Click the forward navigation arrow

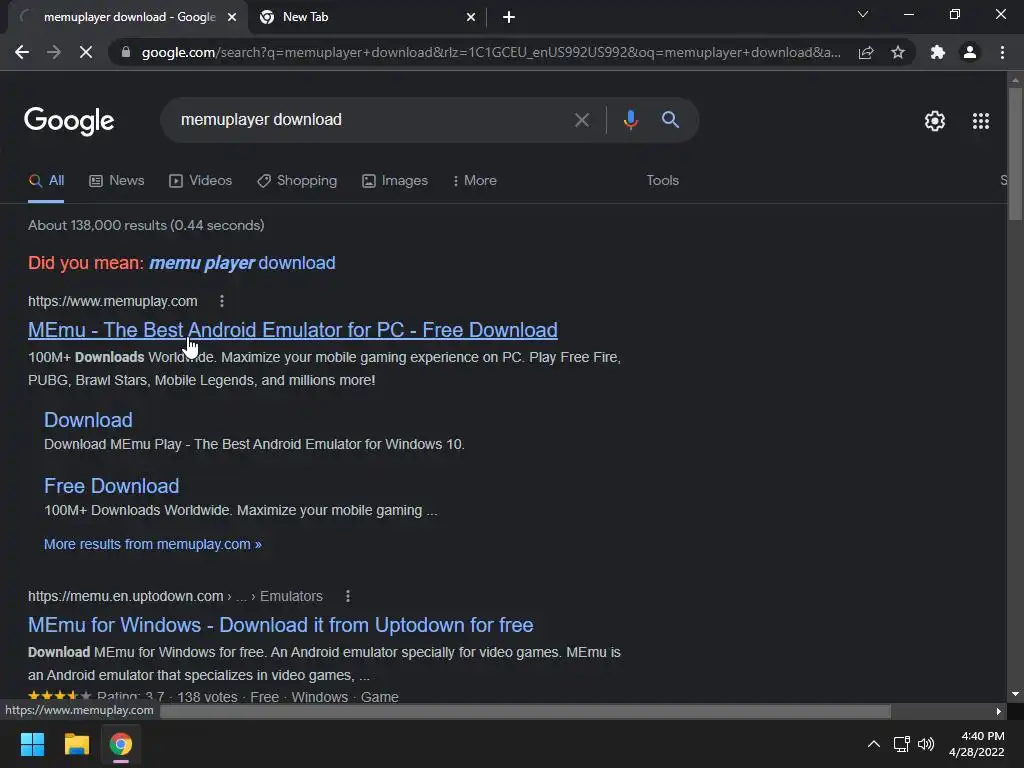(x=54, y=52)
